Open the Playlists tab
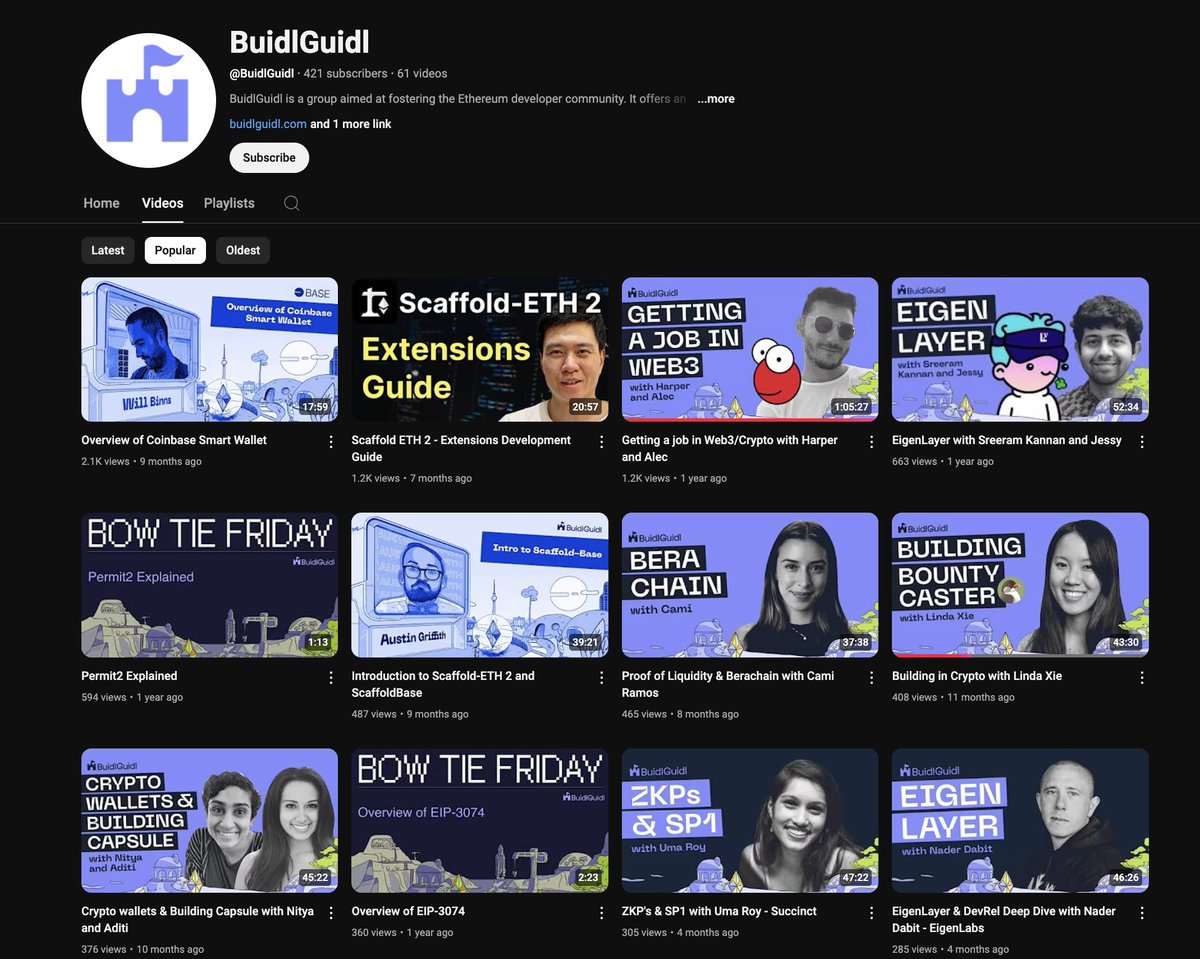Image resolution: width=1200 pixels, height=959 pixels. coord(229,203)
